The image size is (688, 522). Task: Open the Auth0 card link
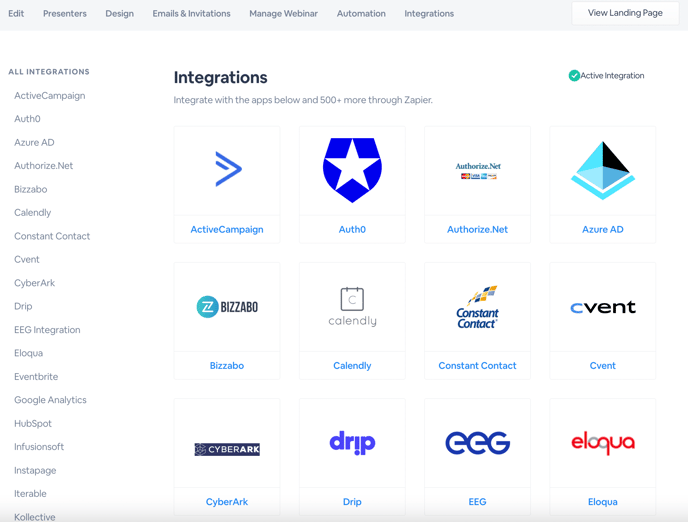(352, 229)
